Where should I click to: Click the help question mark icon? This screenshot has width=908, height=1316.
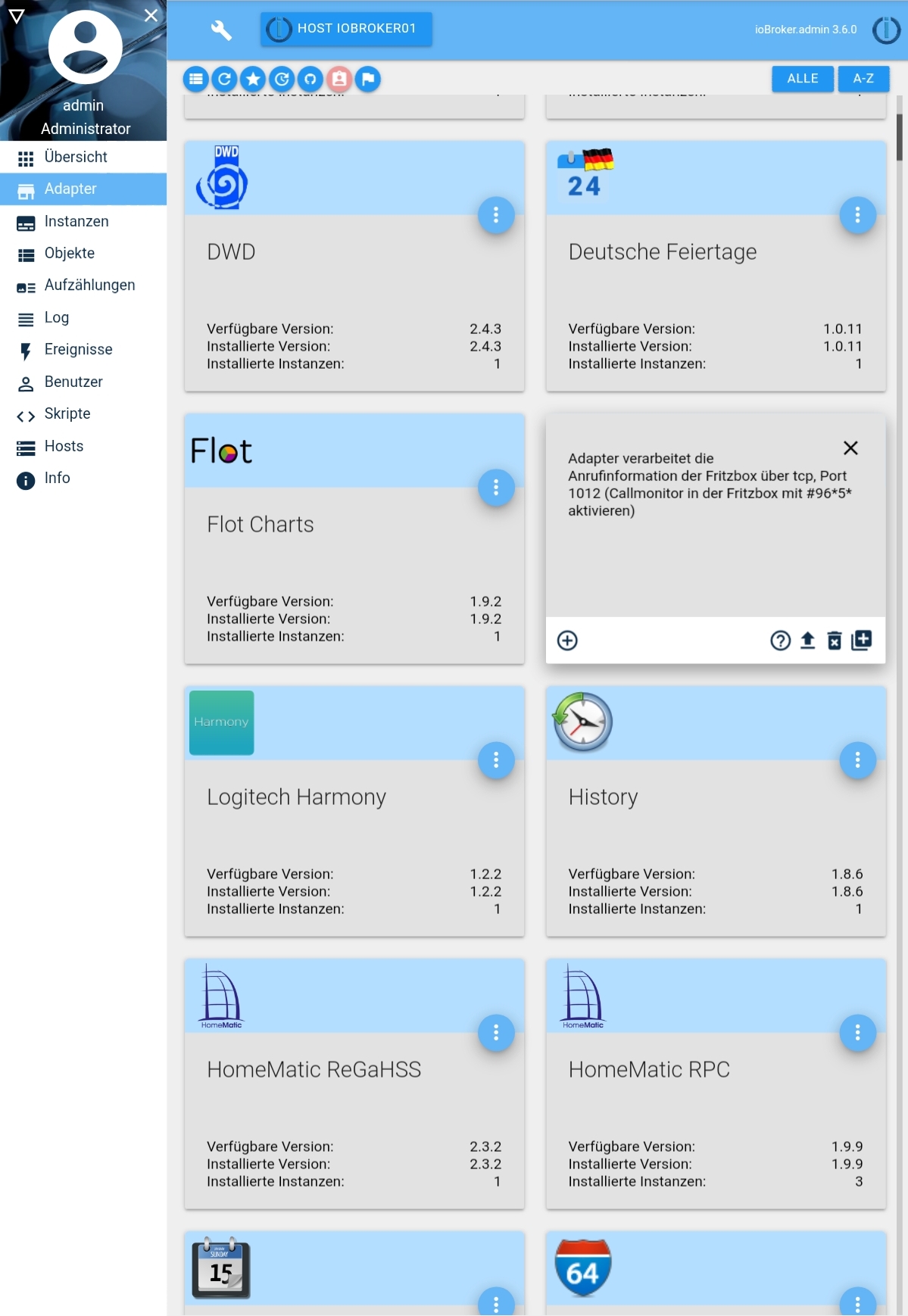point(780,641)
